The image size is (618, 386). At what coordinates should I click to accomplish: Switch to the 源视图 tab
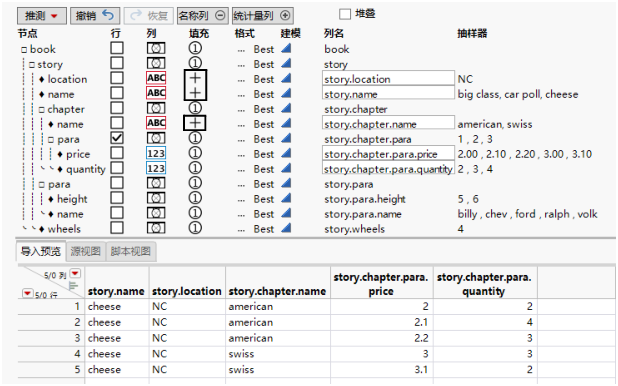(86, 251)
